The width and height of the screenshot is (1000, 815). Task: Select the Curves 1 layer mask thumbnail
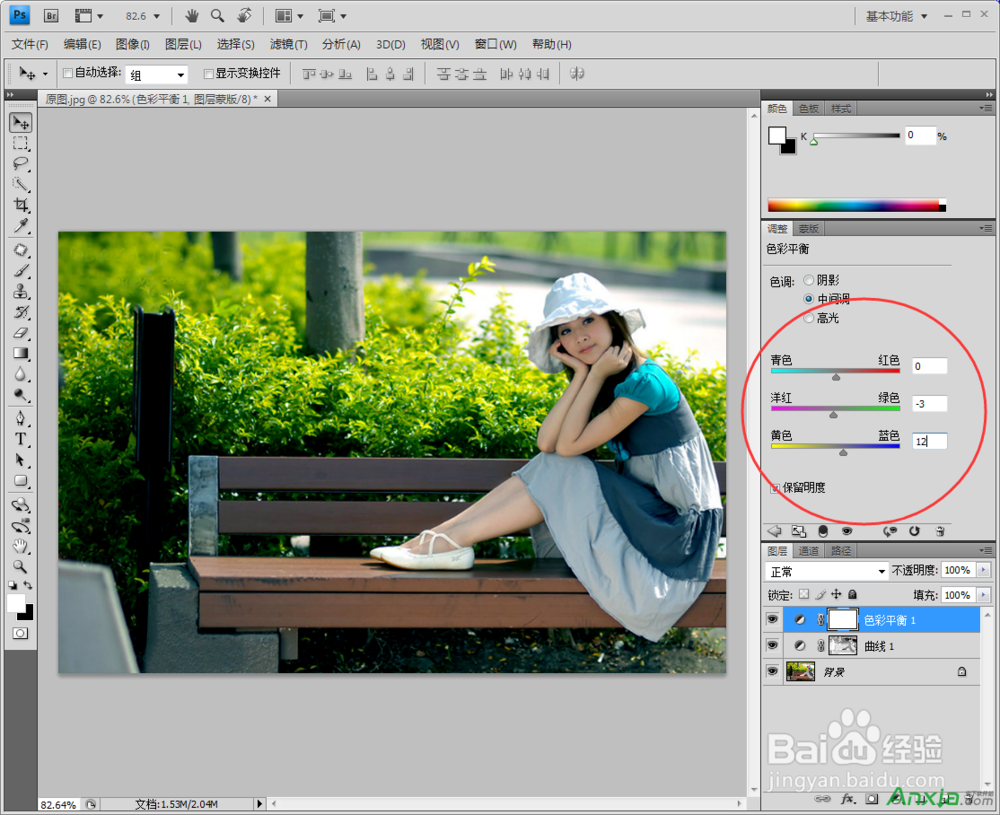tap(842, 645)
